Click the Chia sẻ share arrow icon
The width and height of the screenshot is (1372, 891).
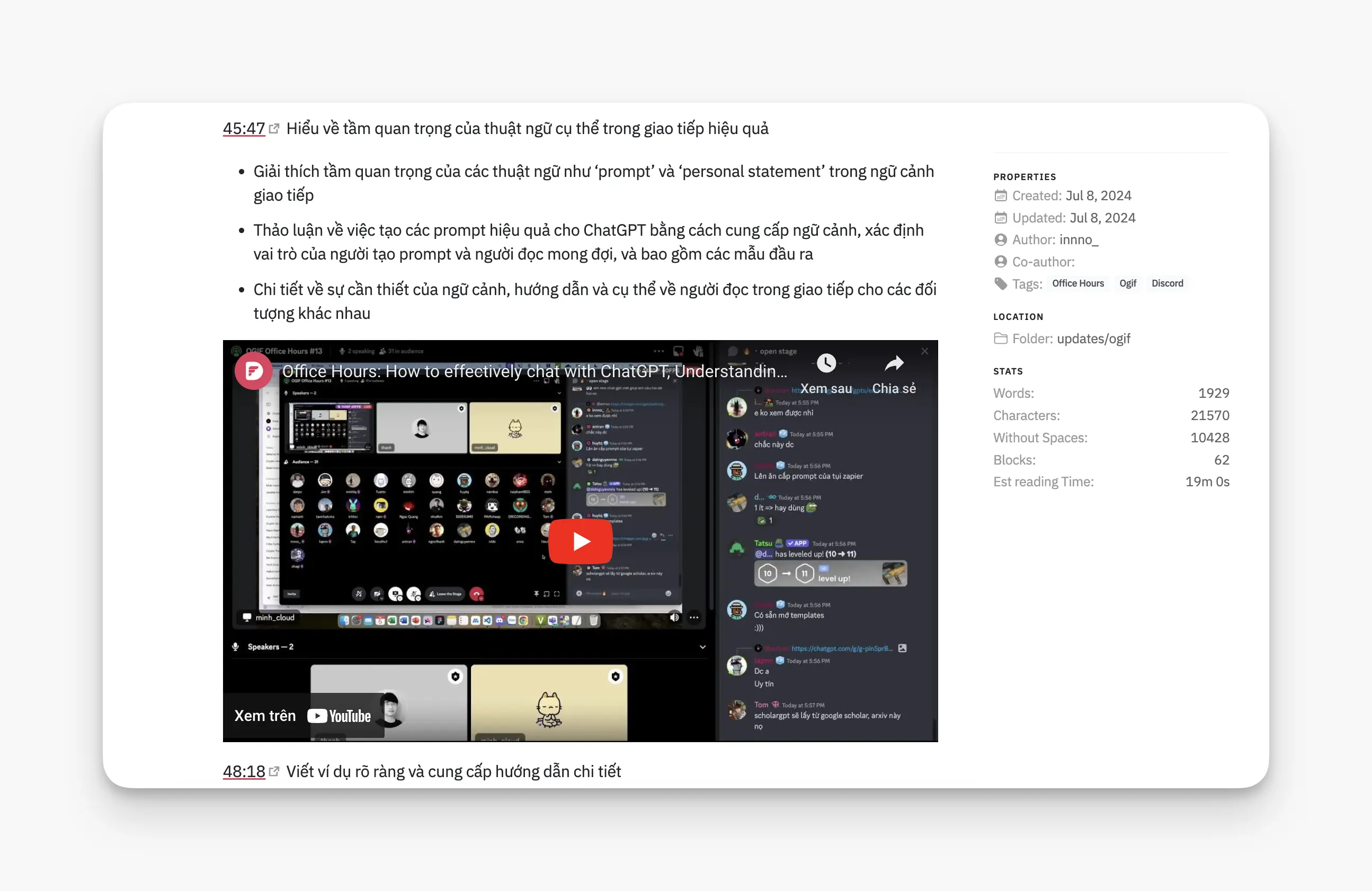point(894,363)
